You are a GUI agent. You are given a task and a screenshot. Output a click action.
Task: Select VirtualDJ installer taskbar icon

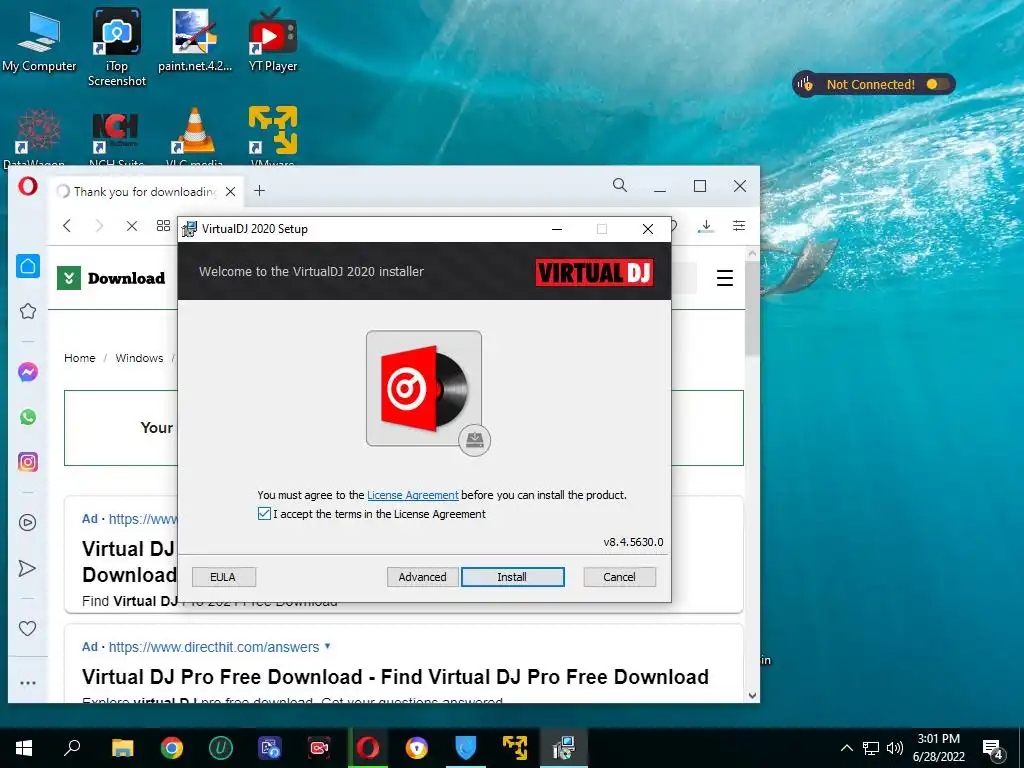(x=564, y=748)
